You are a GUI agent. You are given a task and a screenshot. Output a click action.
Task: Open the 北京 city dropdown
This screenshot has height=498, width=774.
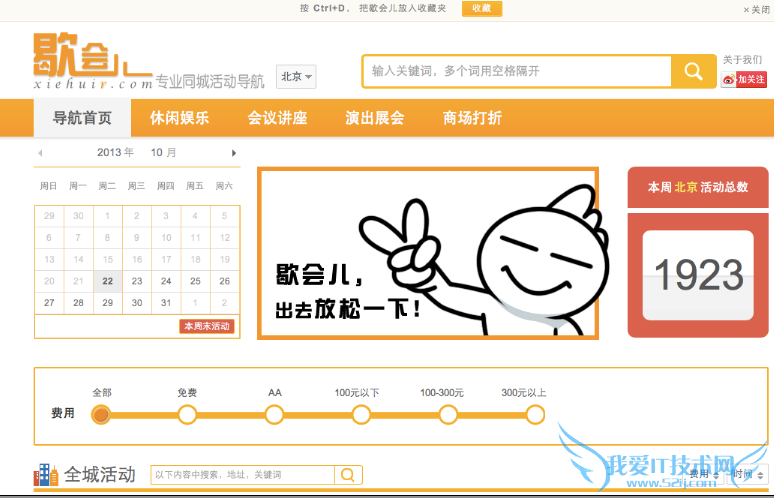296,77
